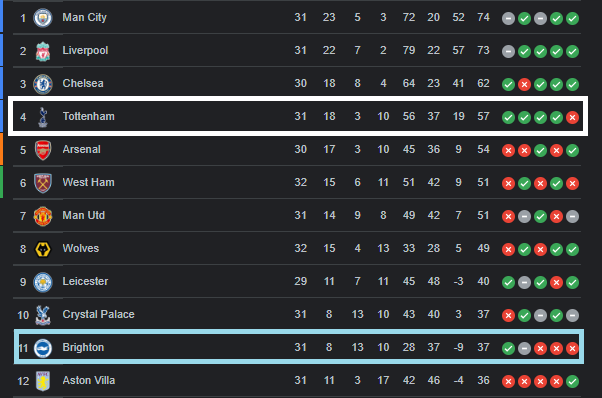Click Brighton's green win form indicator
Screen dimensions: 602x398
click(508, 348)
